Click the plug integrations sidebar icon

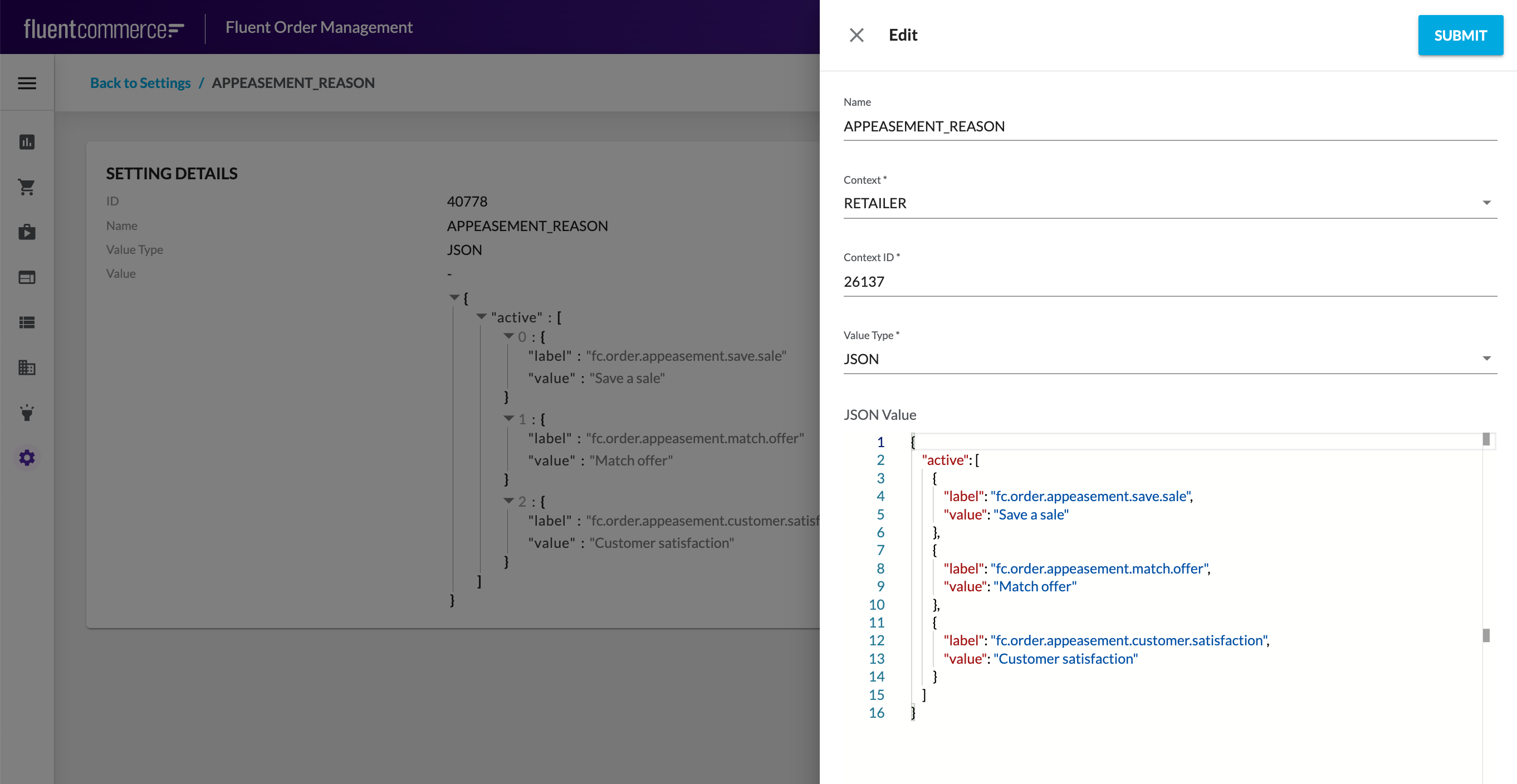point(27,413)
